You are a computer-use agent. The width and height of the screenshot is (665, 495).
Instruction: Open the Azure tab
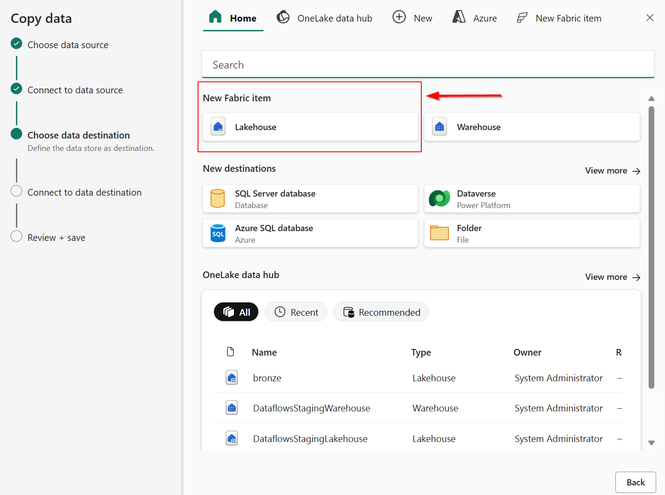(x=474, y=18)
